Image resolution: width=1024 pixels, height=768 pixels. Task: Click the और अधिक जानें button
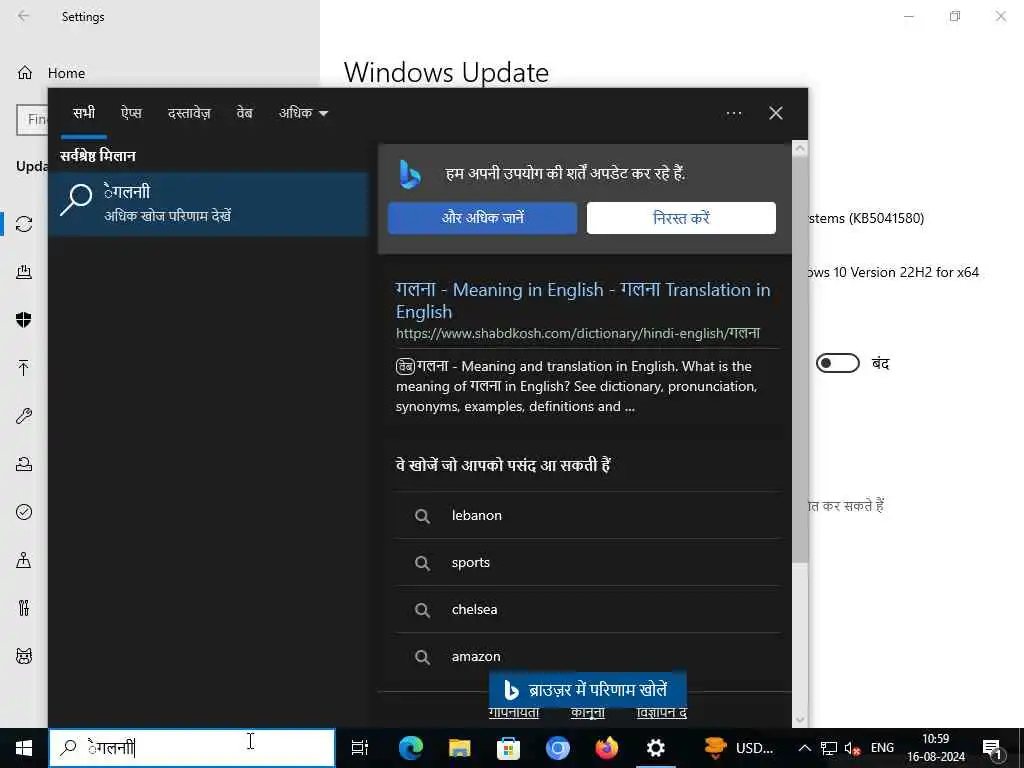tap(483, 217)
